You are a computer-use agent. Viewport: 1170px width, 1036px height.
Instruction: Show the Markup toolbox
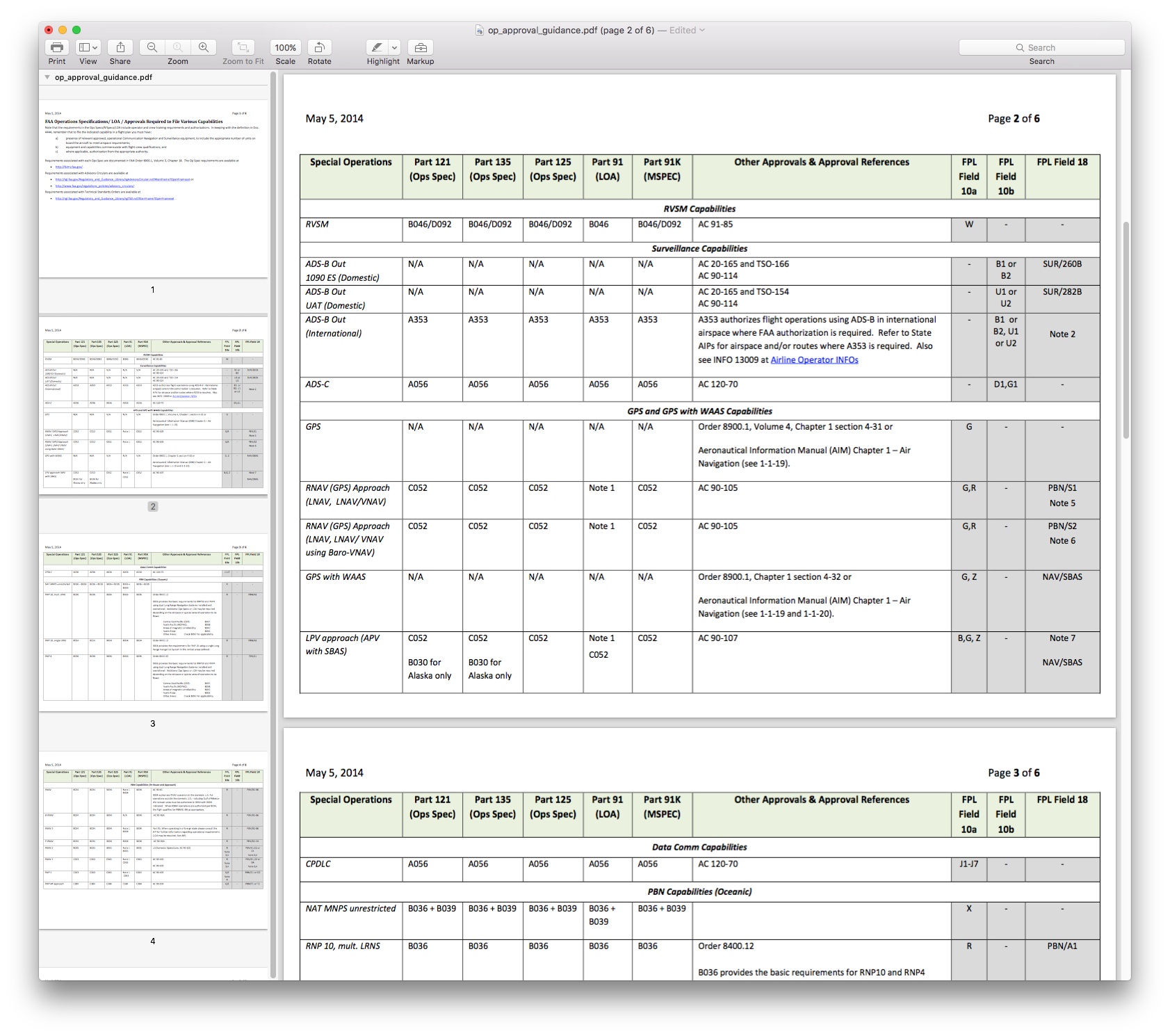421,47
